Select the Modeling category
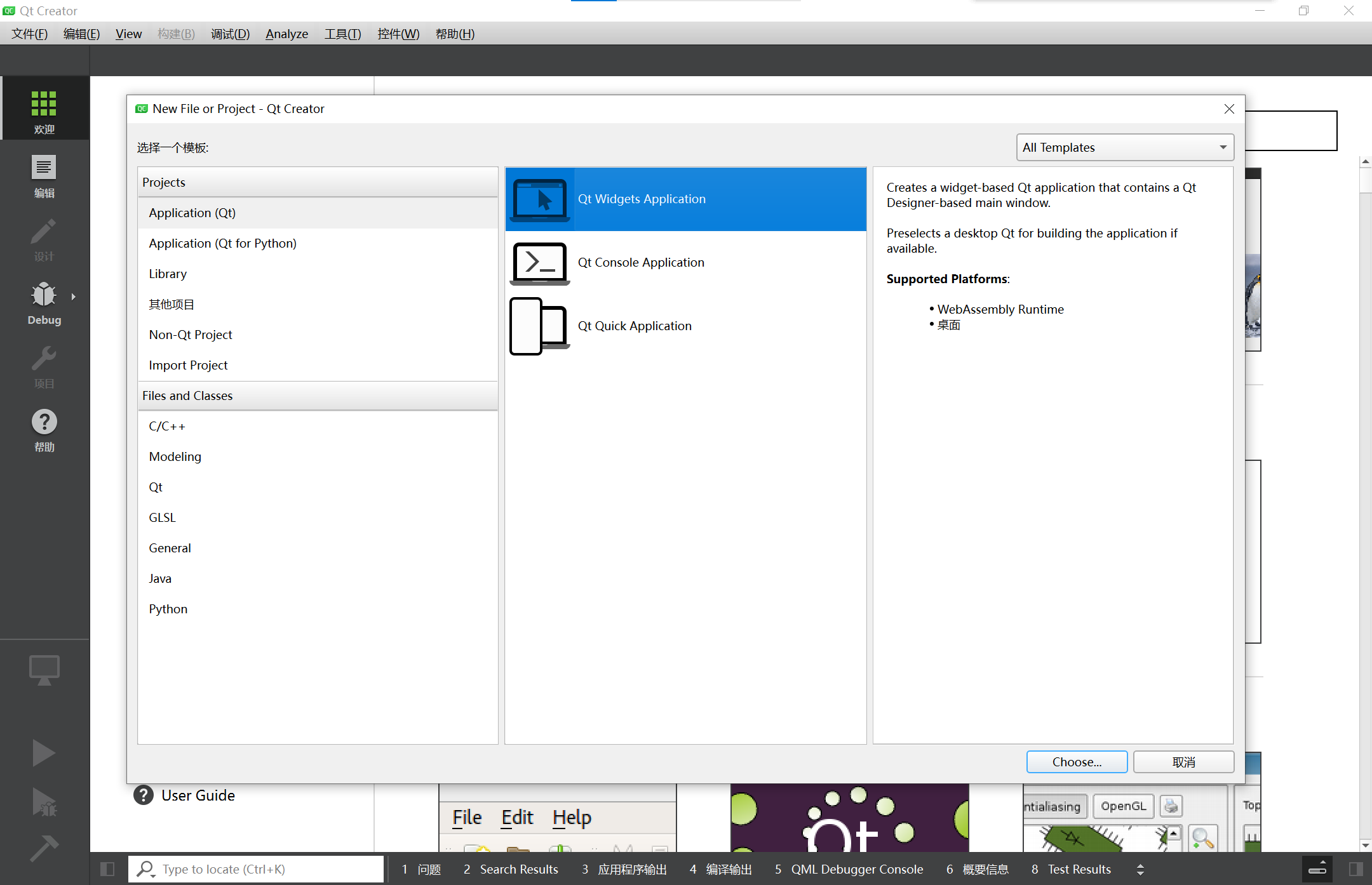The height and width of the screenshot is (885, 1372). (318, 456)
